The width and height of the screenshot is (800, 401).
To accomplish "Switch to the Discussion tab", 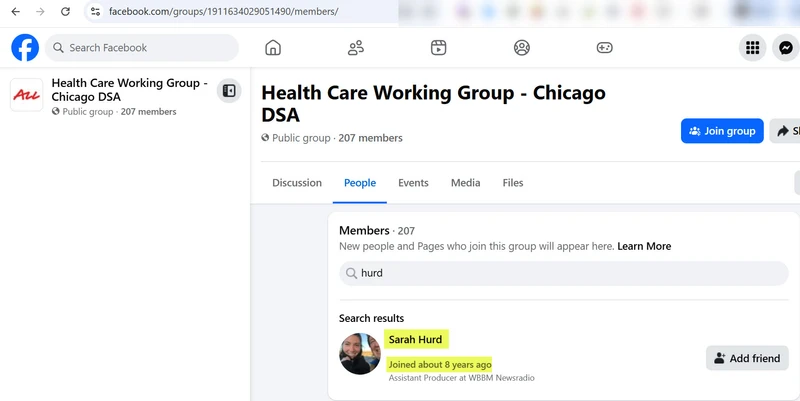I will point(297,183).
